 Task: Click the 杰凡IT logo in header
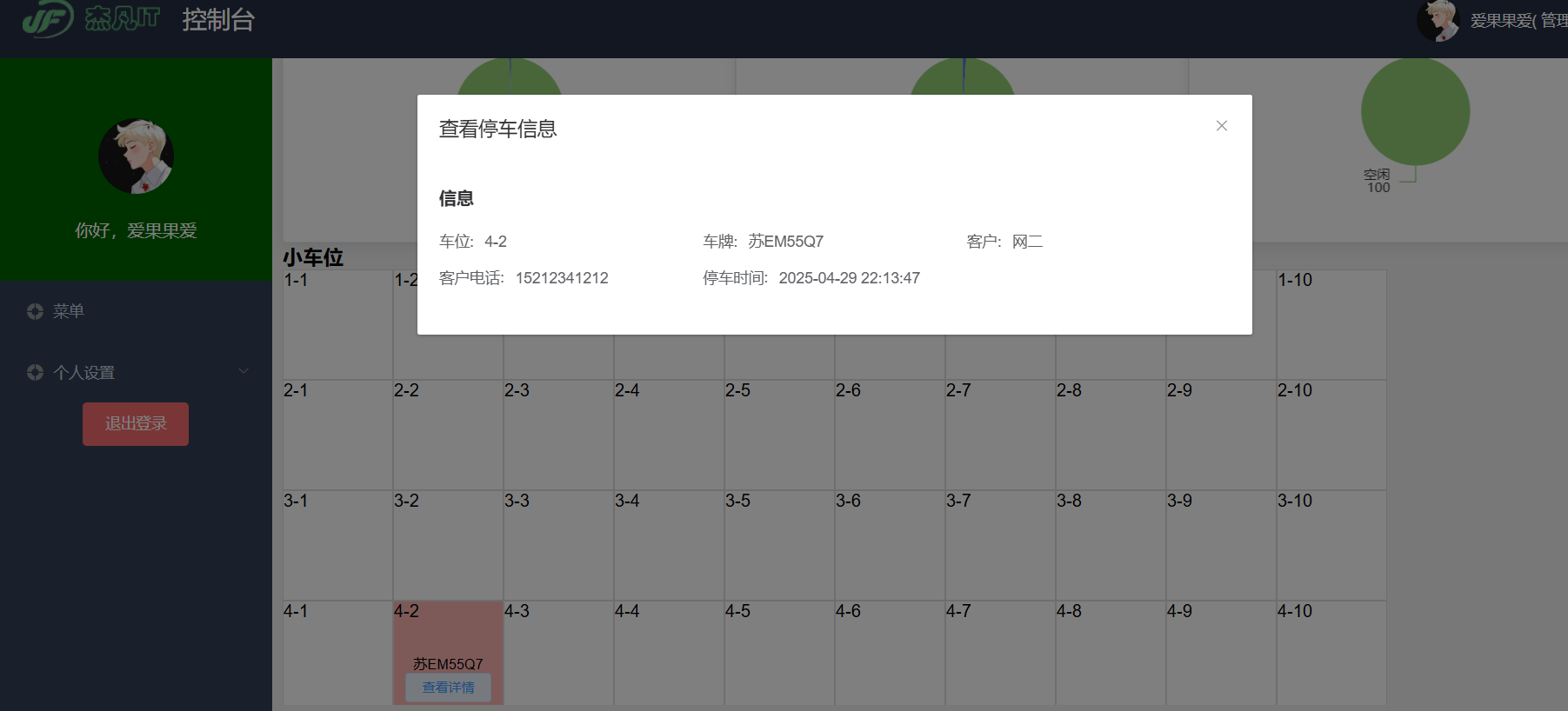91,18
